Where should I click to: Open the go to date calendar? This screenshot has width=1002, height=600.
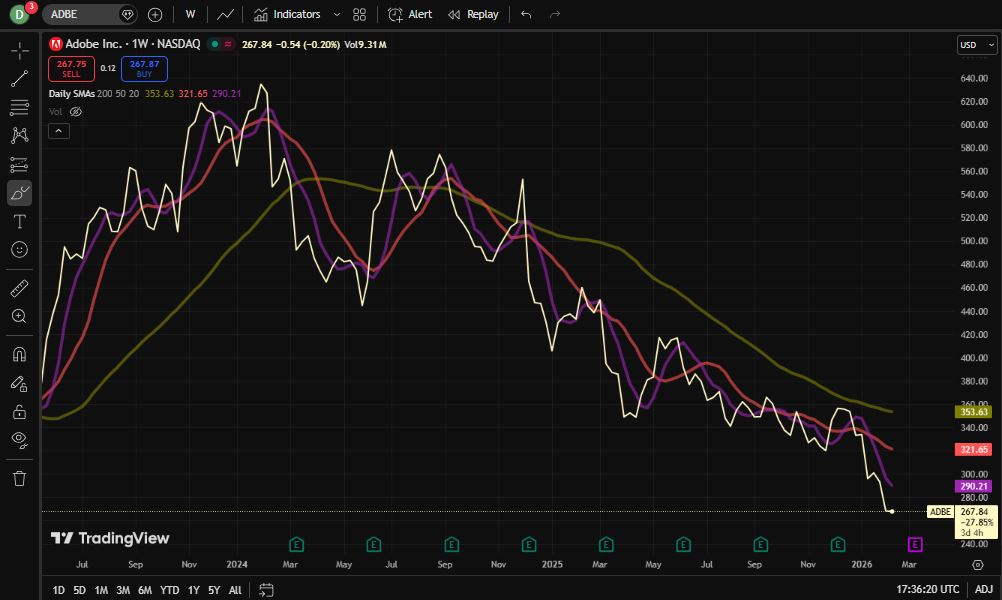click(x=266, y=590)
